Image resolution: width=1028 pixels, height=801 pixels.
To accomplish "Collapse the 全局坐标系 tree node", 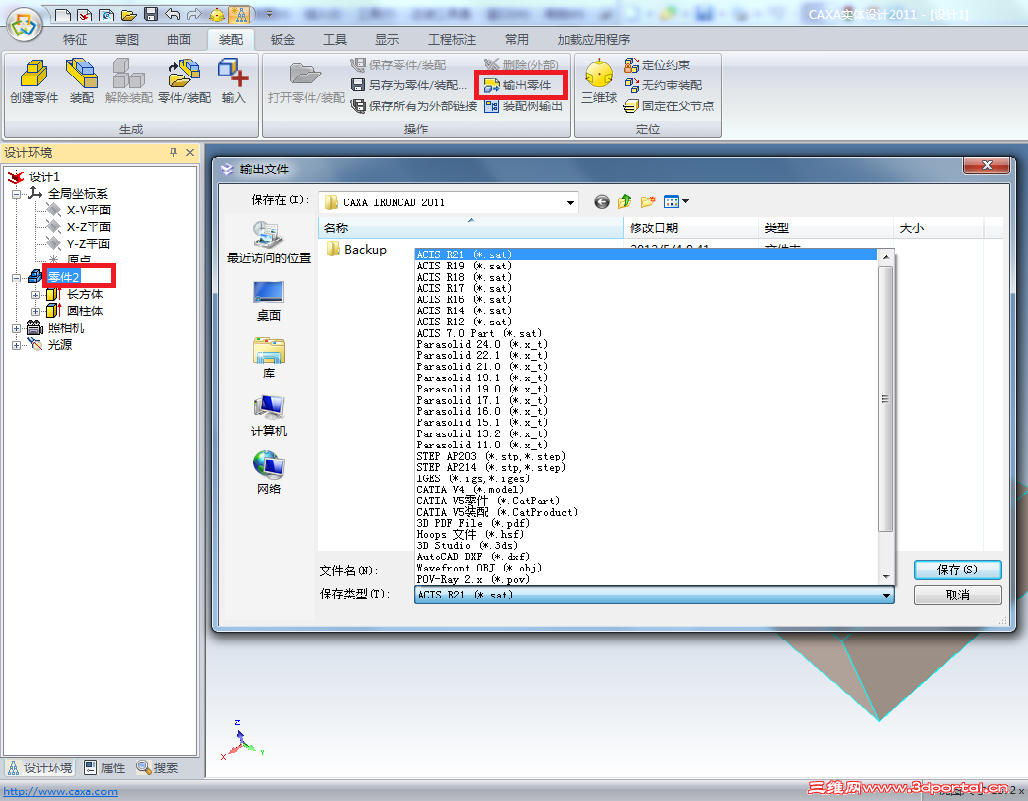I will tap(17, 194).
